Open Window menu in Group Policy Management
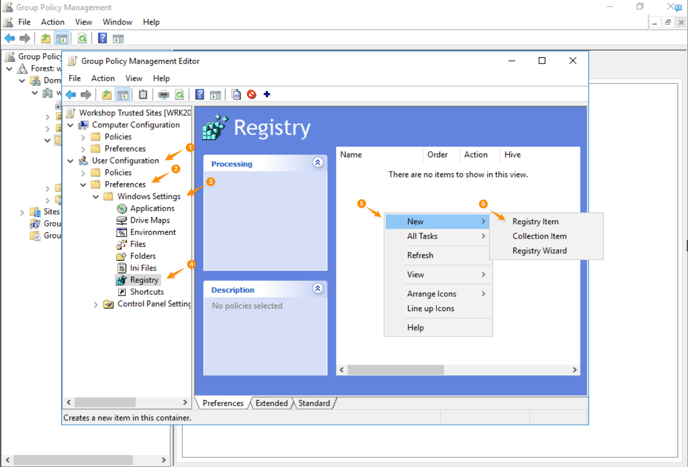 (117, 22)
